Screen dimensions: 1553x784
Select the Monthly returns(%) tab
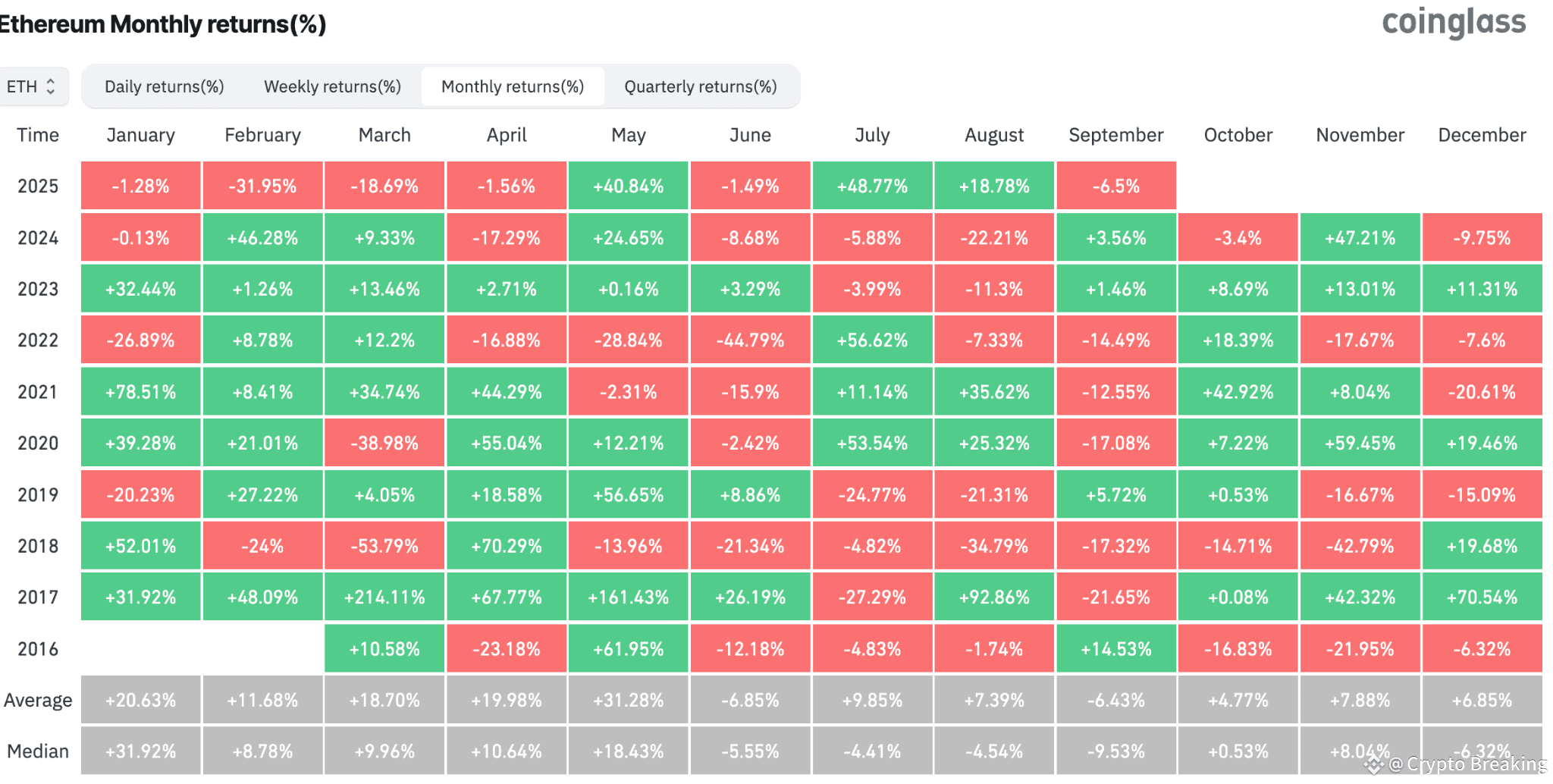coord(513,86)
